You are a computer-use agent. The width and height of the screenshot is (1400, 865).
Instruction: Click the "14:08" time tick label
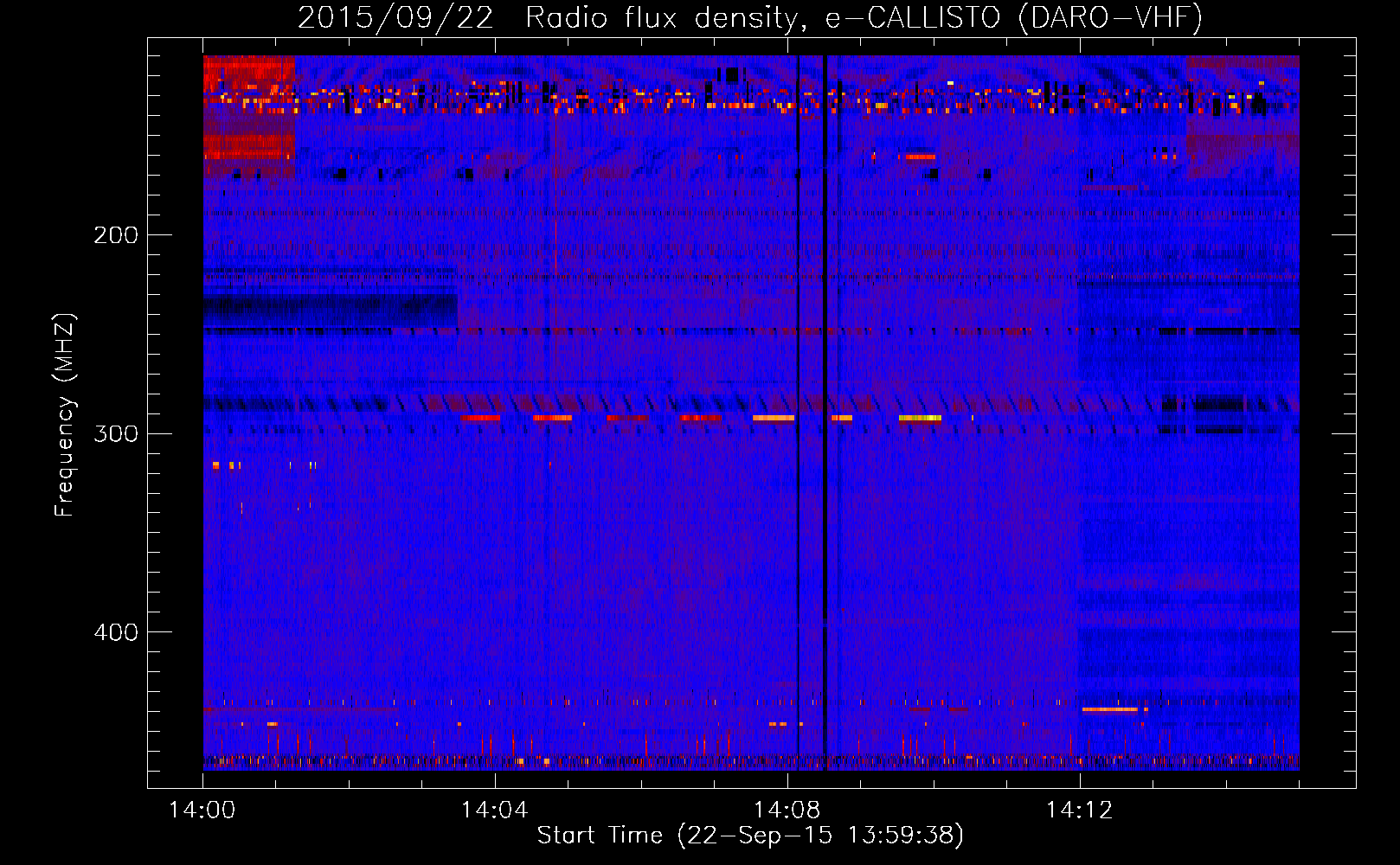(x=787, y=811)
